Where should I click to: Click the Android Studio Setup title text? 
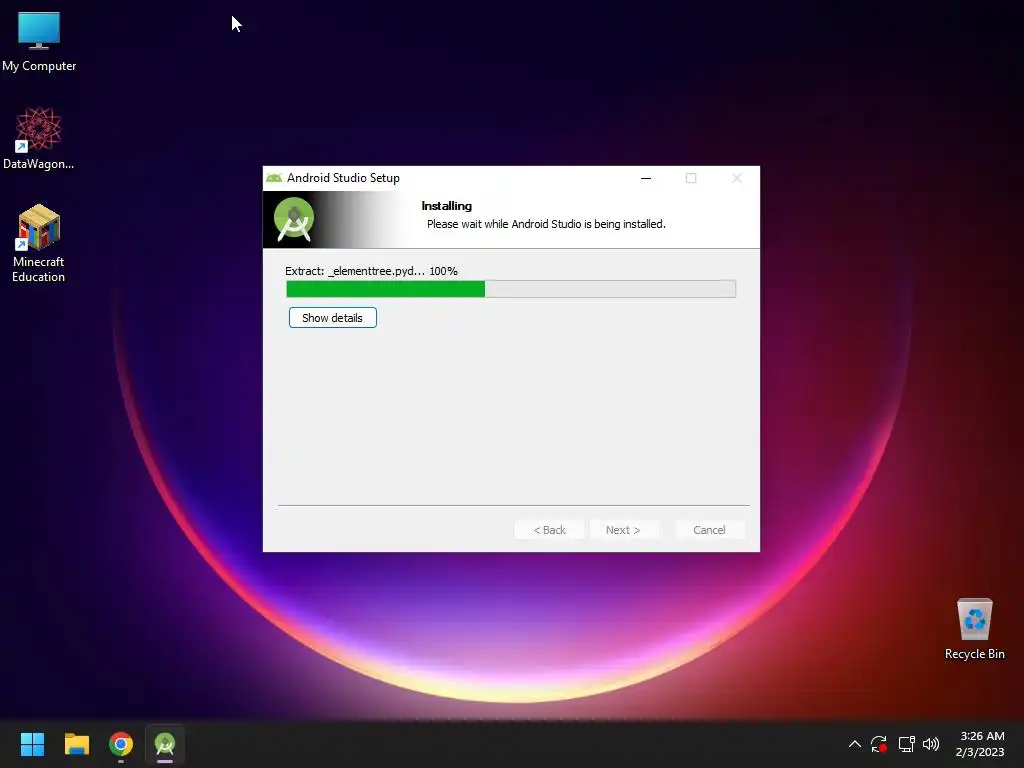pyautogui.click(x=343, y=178)
